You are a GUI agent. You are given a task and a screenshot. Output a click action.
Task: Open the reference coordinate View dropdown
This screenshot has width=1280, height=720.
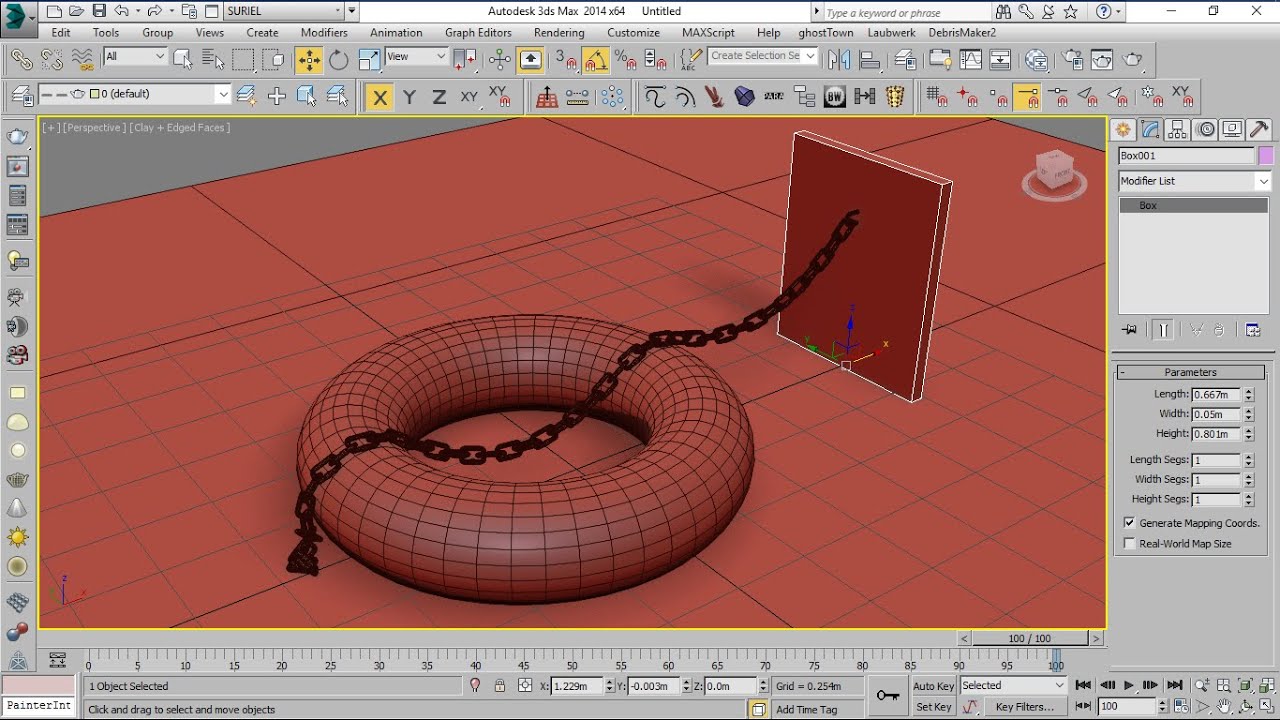tap(416, 57)
